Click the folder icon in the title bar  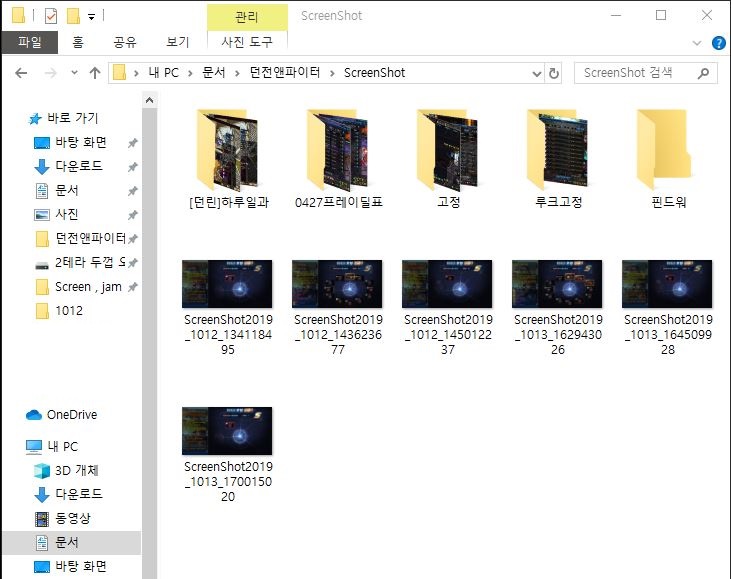coord(18,16)
